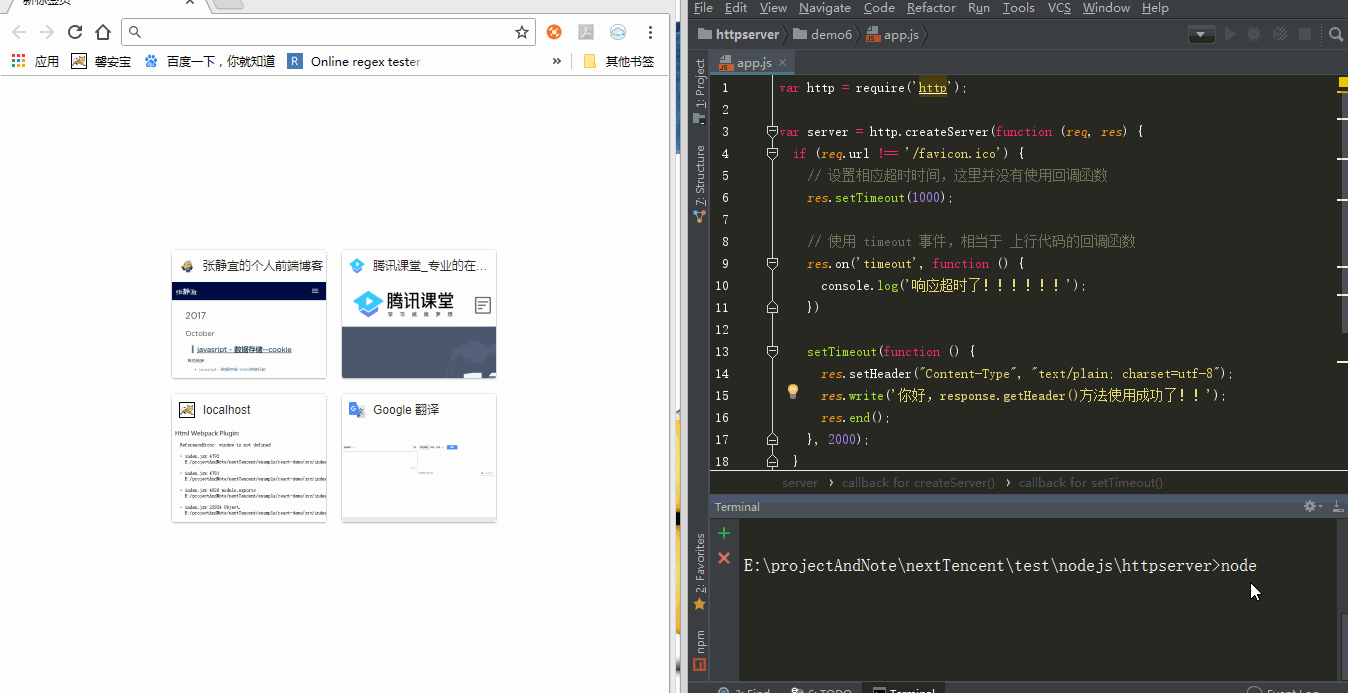Bookmark this page with the star icon
The width and height of the screenshot is (1348, 693).
coord(521,32)
